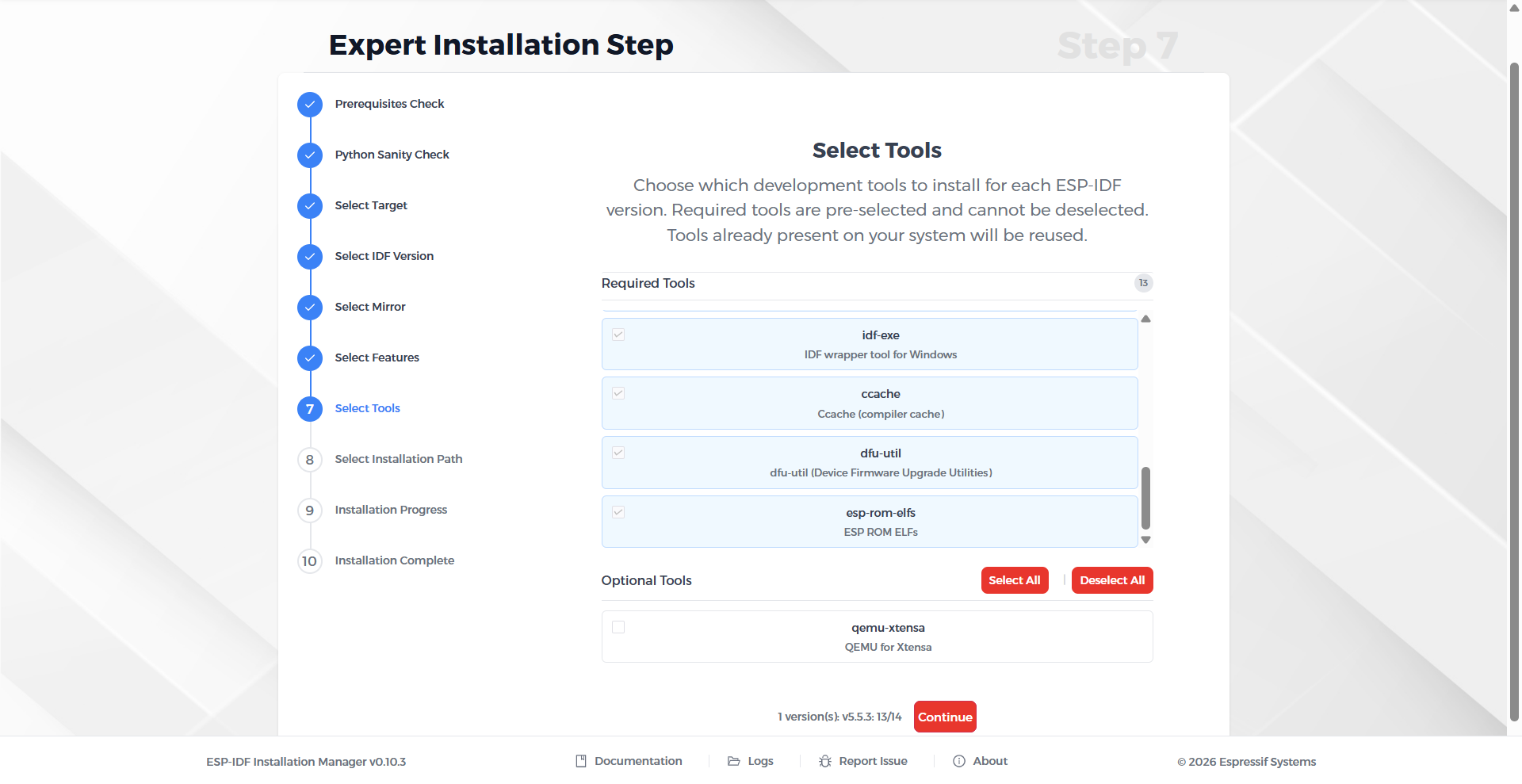Go to Select IDF Version step

[384, 256]
